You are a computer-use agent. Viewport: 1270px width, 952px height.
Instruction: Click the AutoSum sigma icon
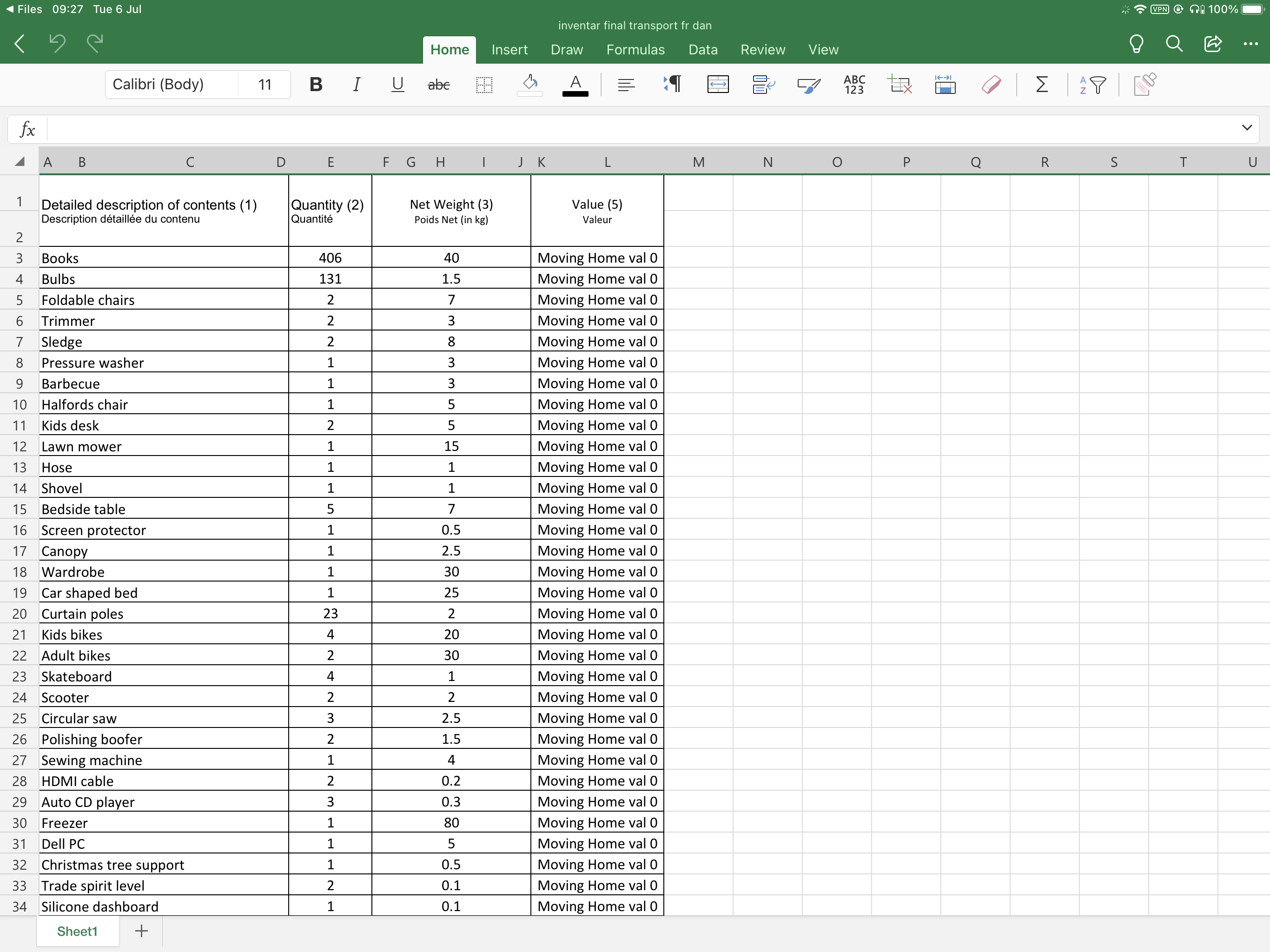1041,85
